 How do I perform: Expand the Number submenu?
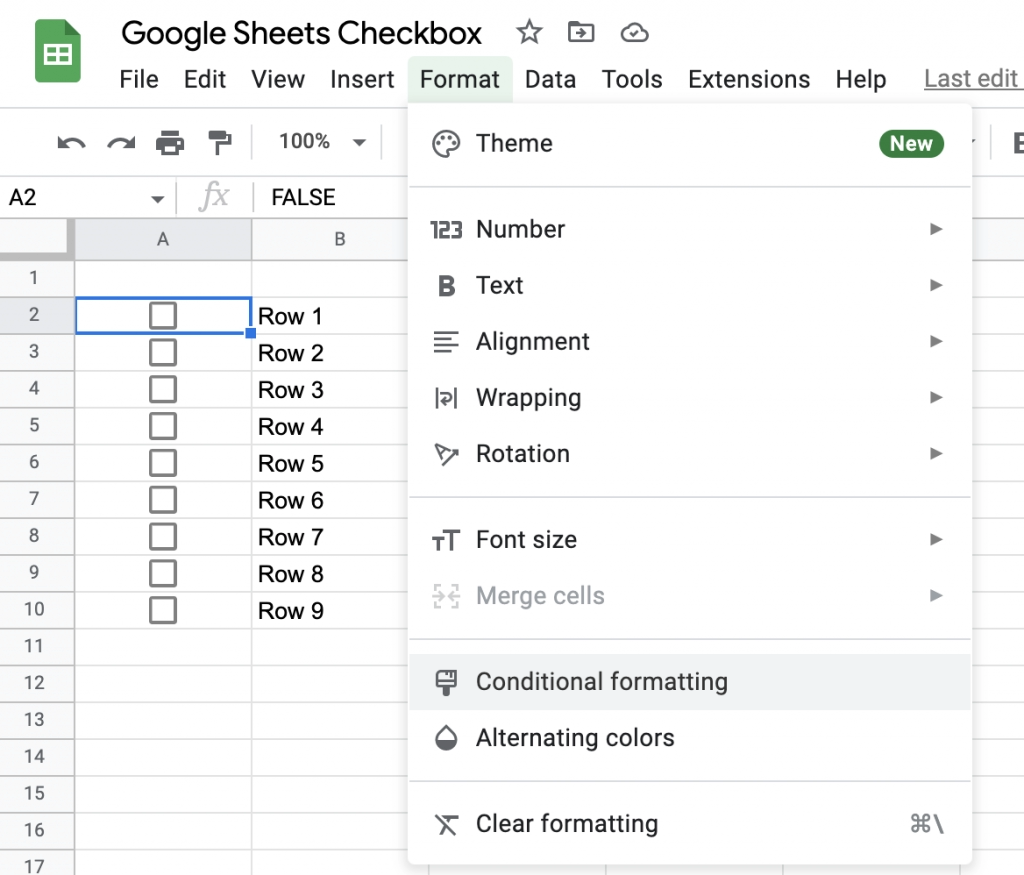[521, 229]
